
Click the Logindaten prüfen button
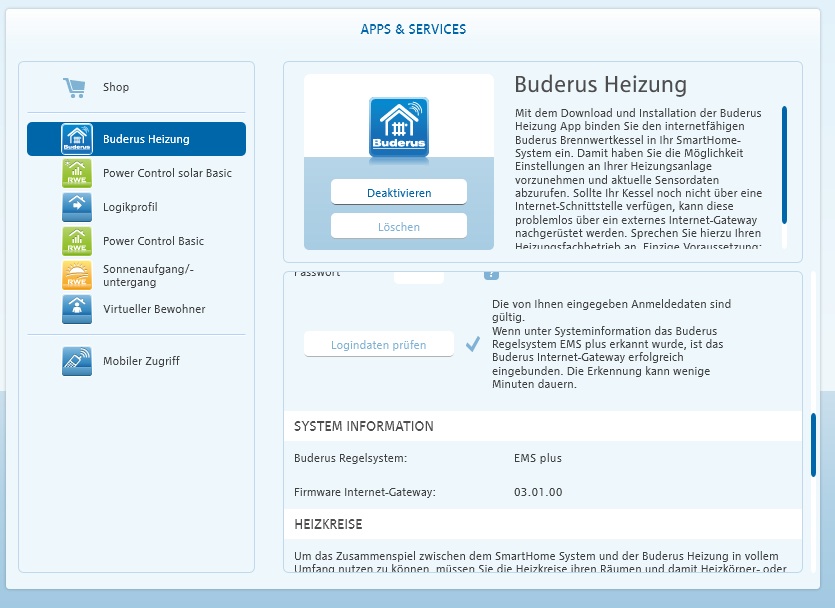pos(379,344)
